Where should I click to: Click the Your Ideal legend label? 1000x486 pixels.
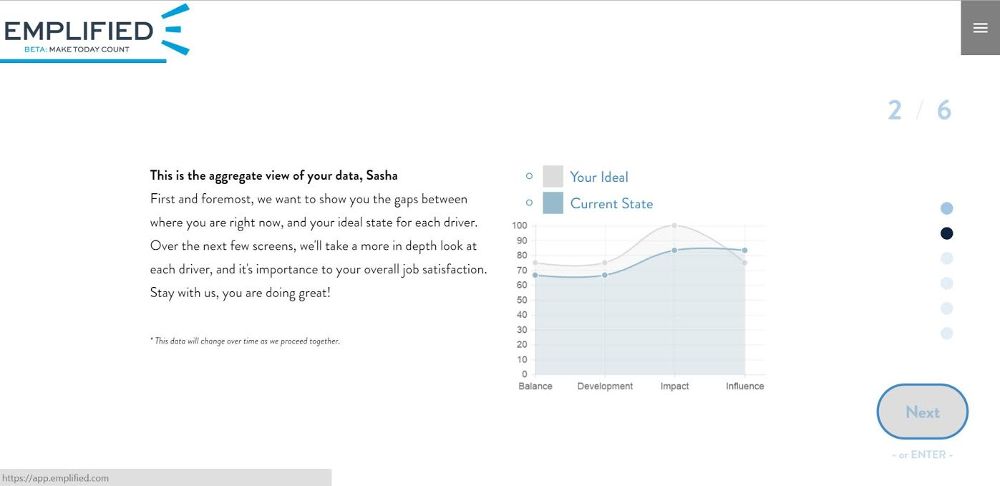tap(599, 177)
